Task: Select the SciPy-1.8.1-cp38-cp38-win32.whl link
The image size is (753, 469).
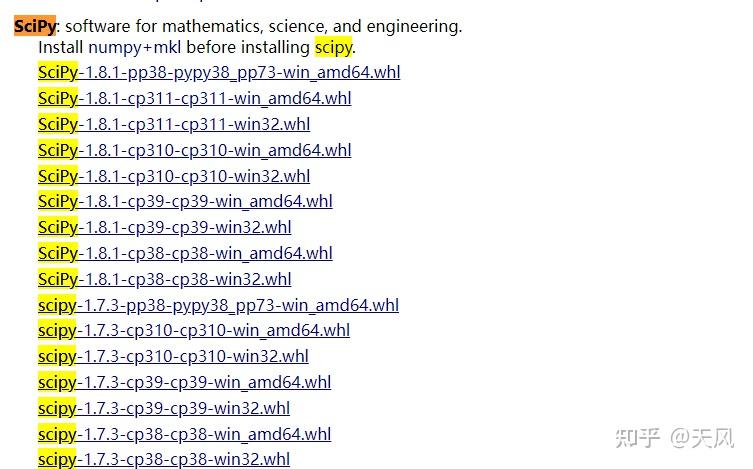Action: point(165,280)
